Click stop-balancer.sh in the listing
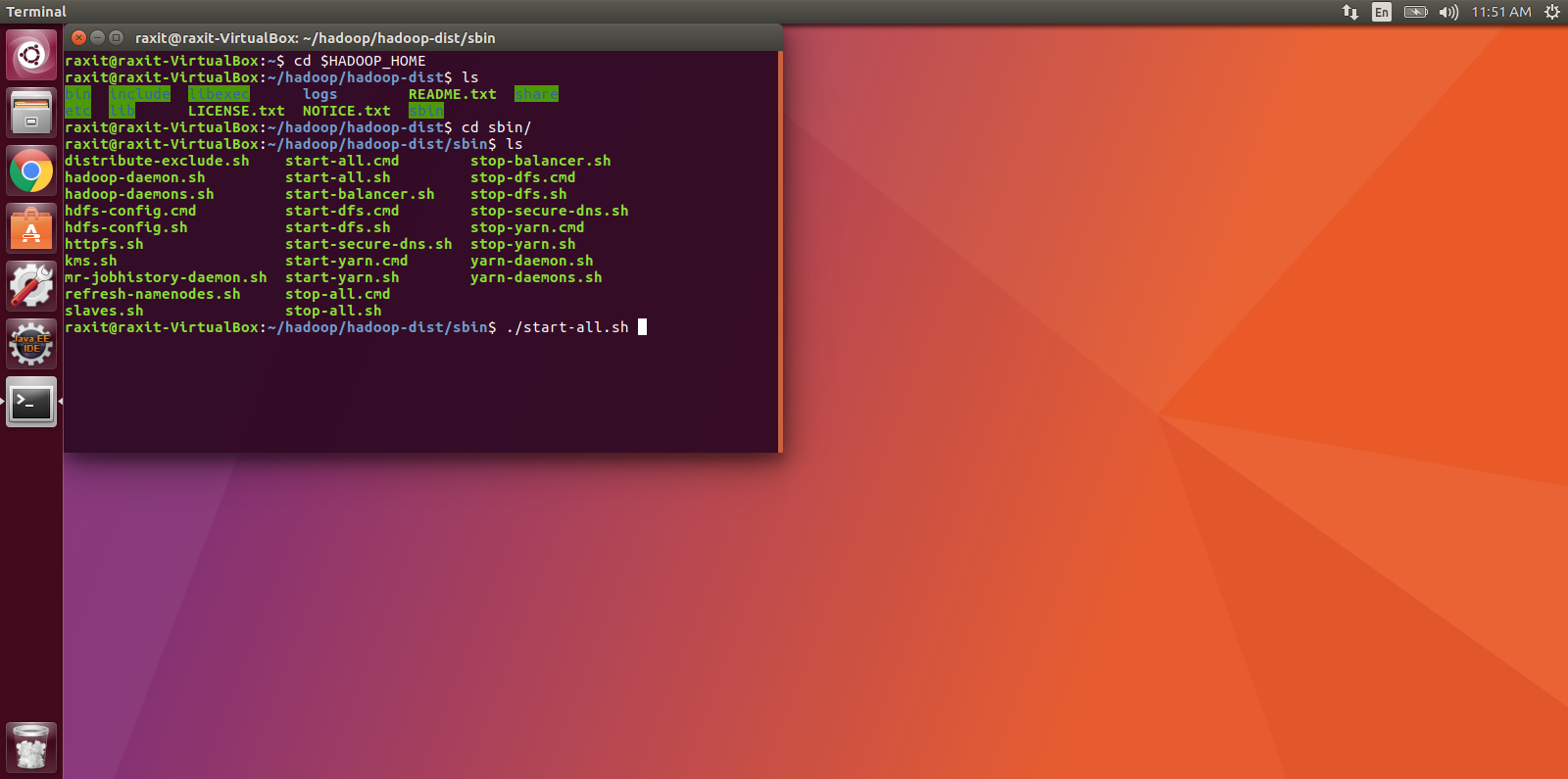Viewport: 1568px width, 779px height. [541, 161]
